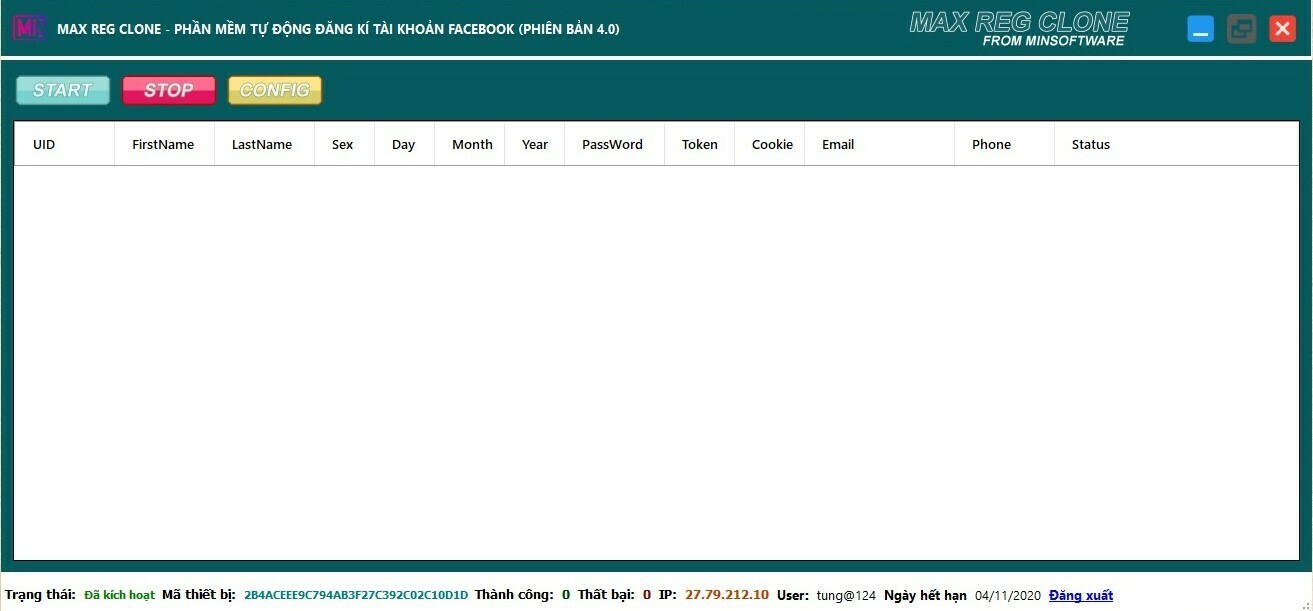Click the FROM MINSOFTWARE text
The width and height of the screenshot is (1313, 611).
point(1054,41)
